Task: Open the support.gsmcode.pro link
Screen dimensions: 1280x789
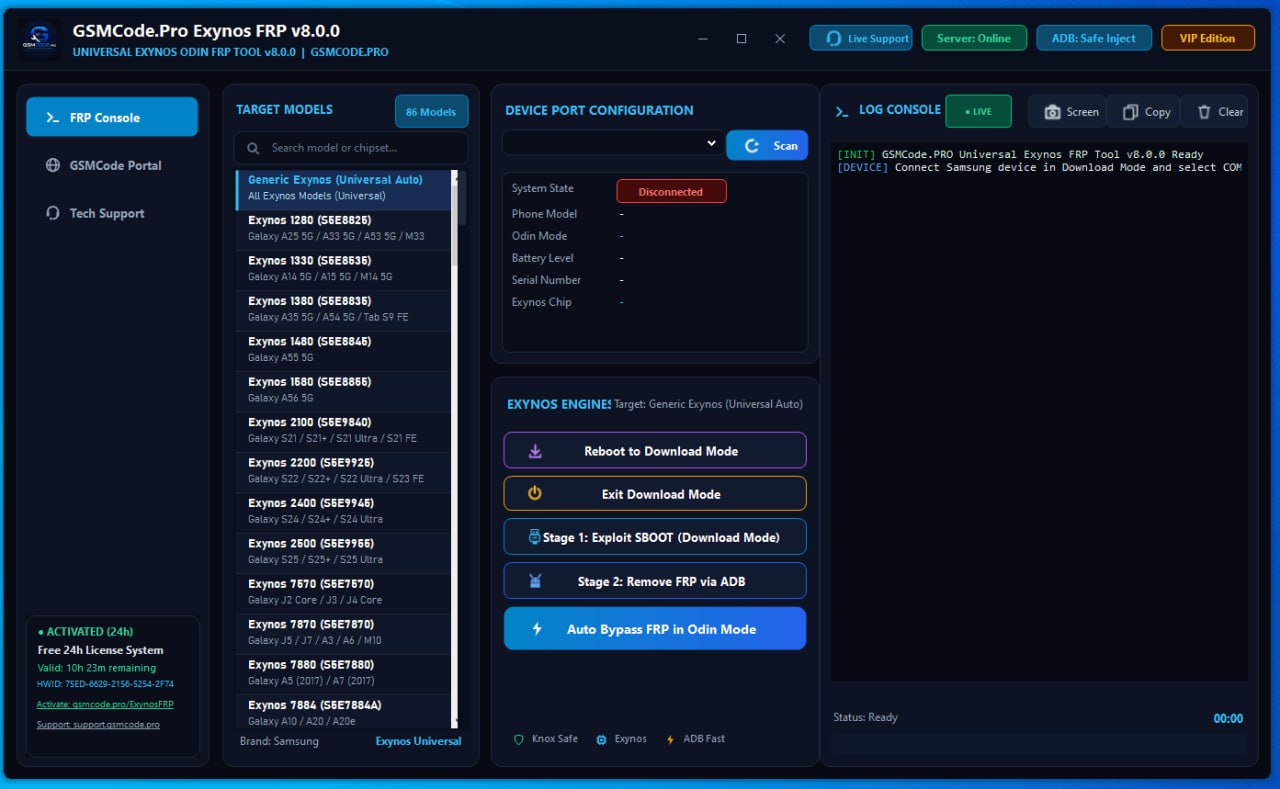Action: pos(98,724)
